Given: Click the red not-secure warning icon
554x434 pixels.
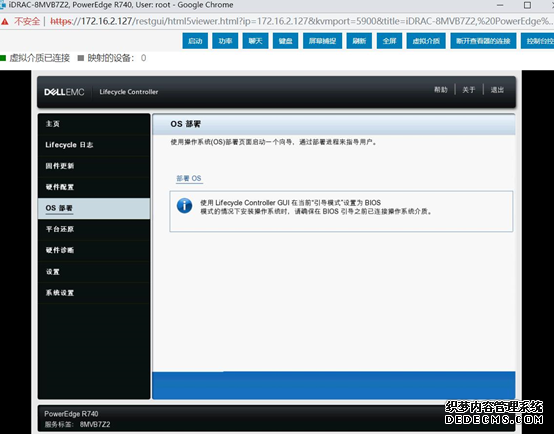Looking at the screenshot, I should click(5, 22).
